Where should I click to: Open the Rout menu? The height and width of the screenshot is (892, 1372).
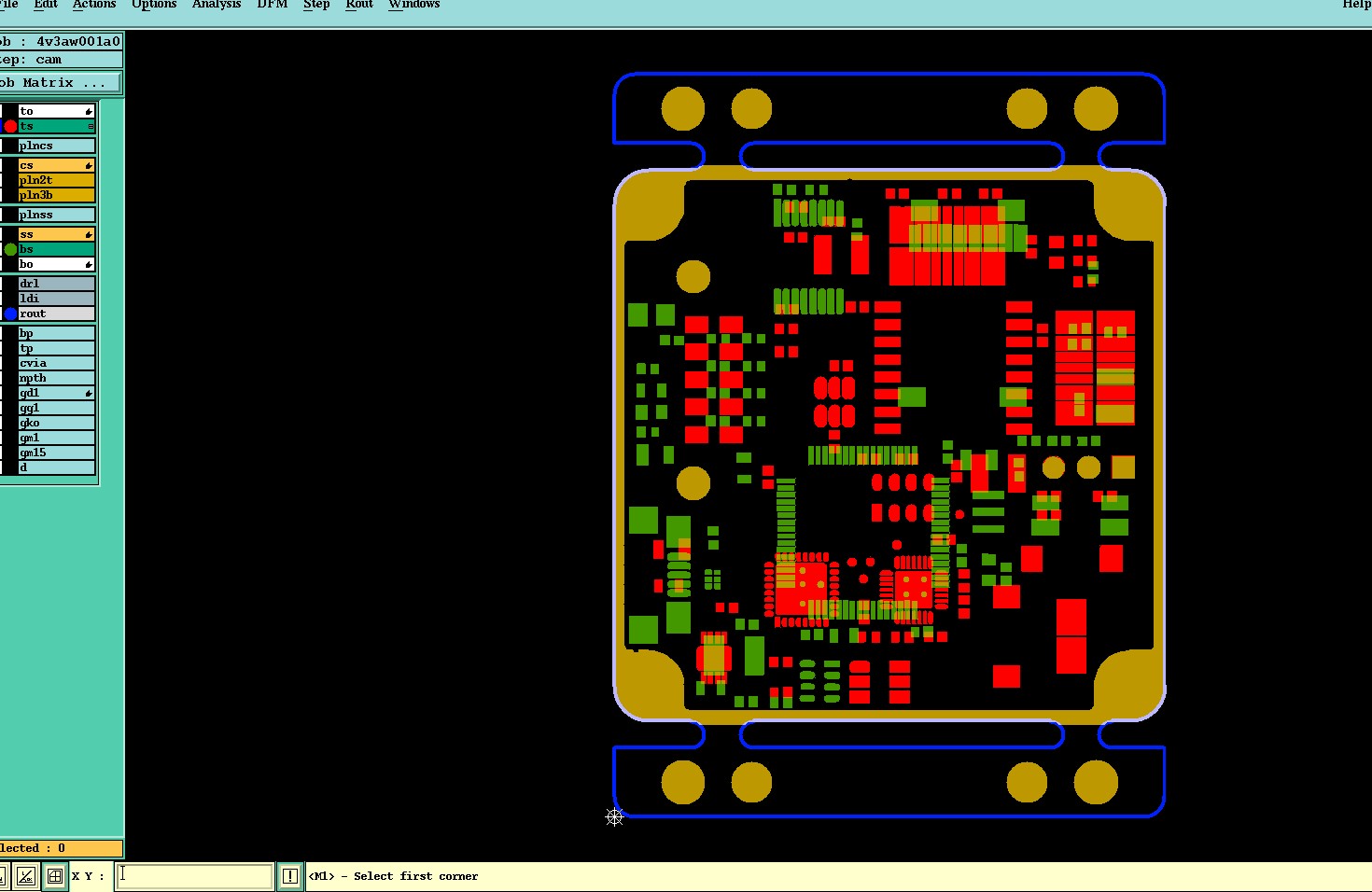[359, 4]
